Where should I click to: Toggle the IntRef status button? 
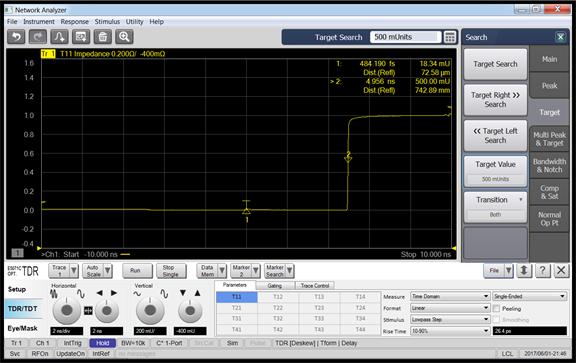point(101,354)
